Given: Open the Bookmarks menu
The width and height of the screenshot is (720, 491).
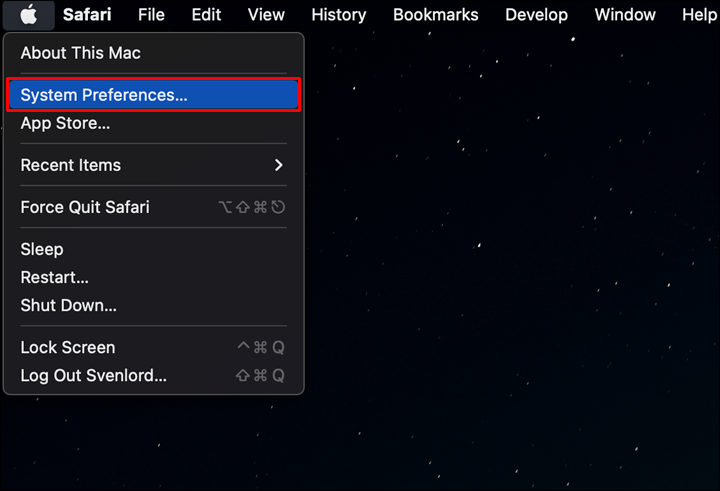Looking at the screenshot, I should coord(436,15).
